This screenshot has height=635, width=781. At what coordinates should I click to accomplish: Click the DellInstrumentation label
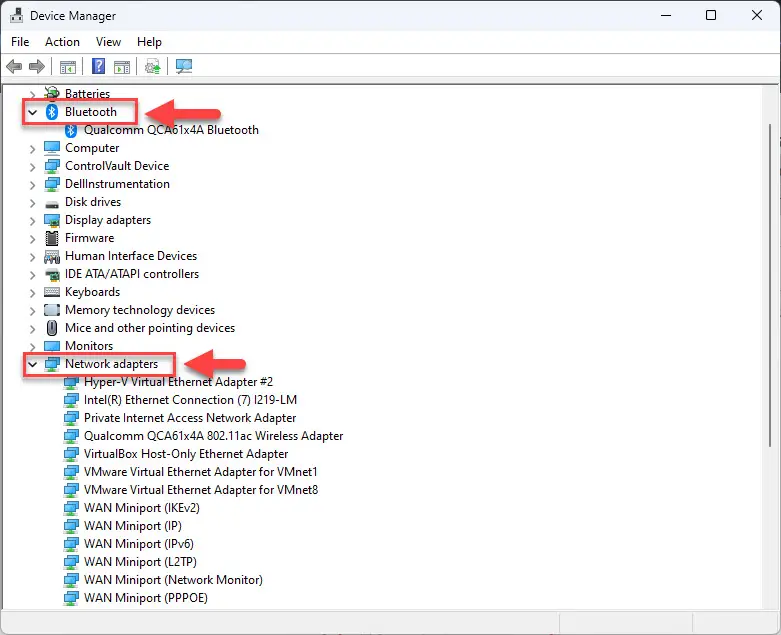coord(118,184)
